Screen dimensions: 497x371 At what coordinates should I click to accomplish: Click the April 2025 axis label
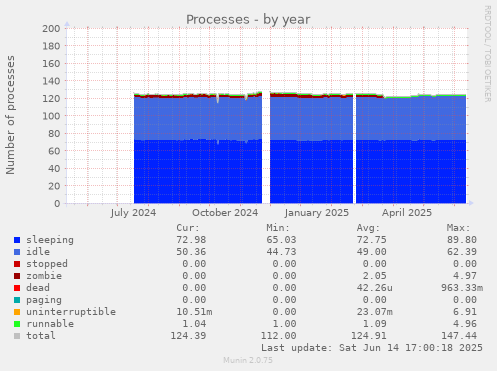click(407, 213)
